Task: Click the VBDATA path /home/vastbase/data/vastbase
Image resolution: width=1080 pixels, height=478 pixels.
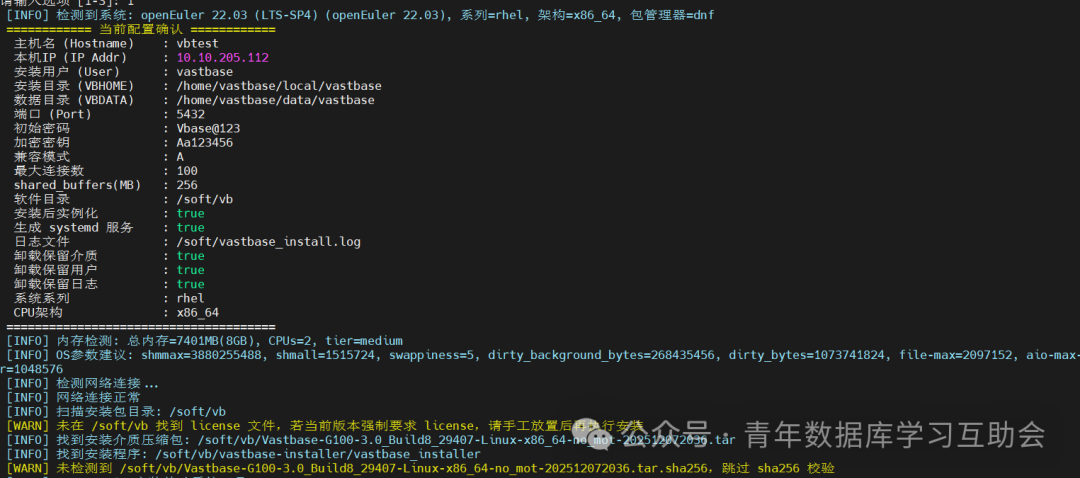Action: coord(276,100)
